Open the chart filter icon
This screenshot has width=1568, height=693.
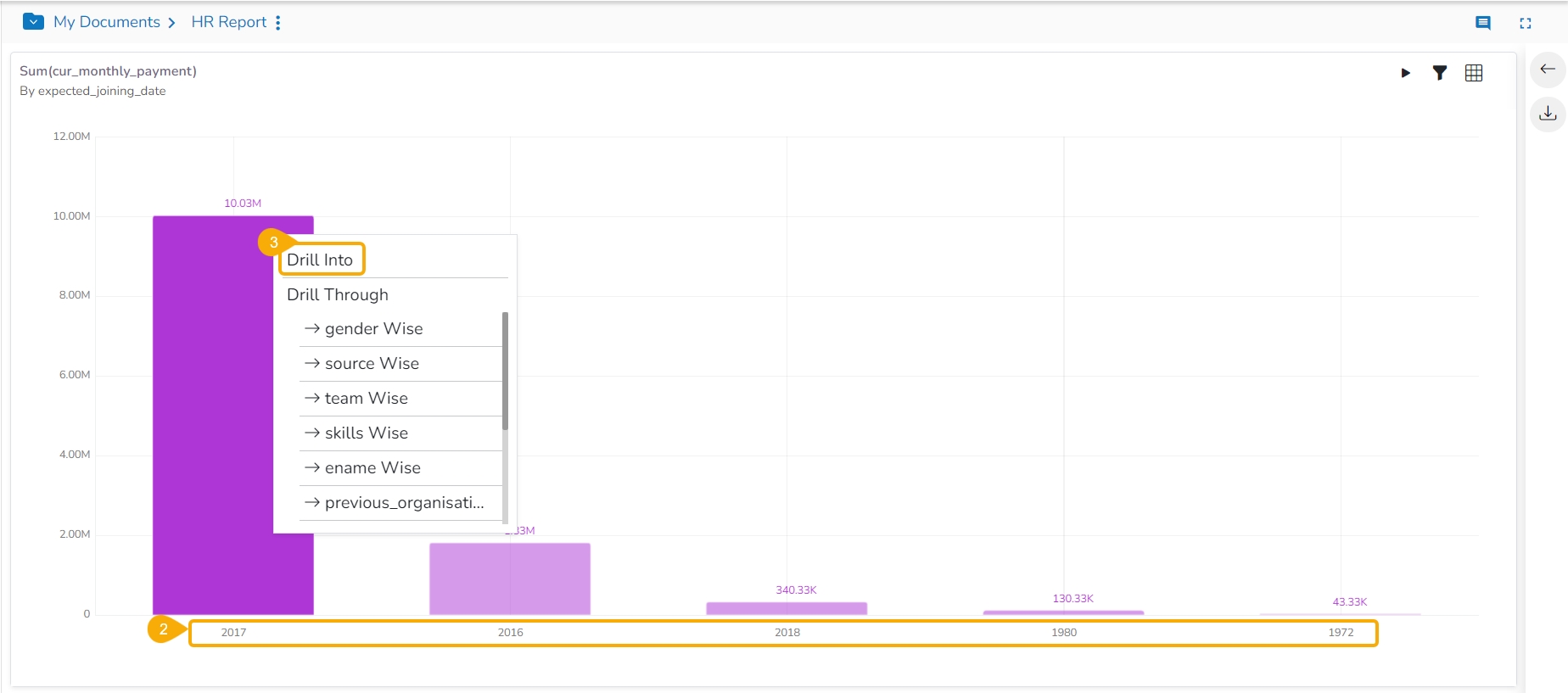(x=1440, y=73)
